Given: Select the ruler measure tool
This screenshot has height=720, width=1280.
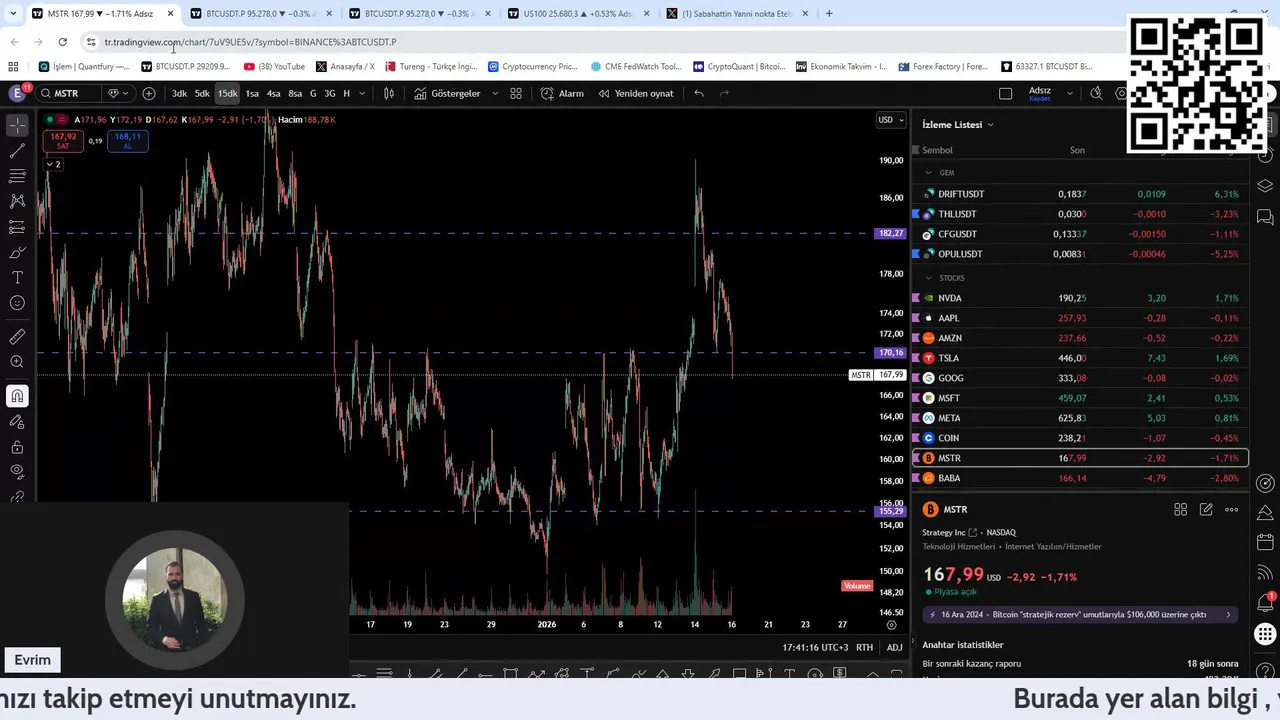Looking at the screenshot, I should tap(17, 337).
